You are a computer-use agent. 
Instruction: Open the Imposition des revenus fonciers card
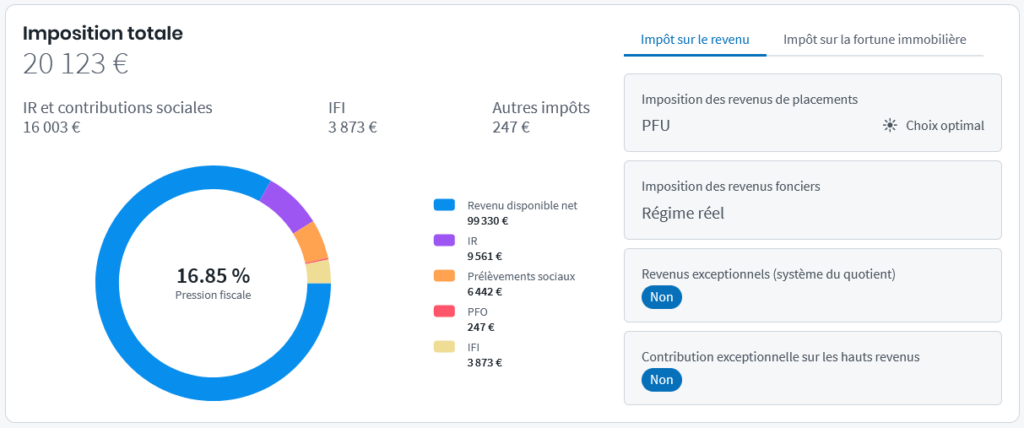click(812, 199)
